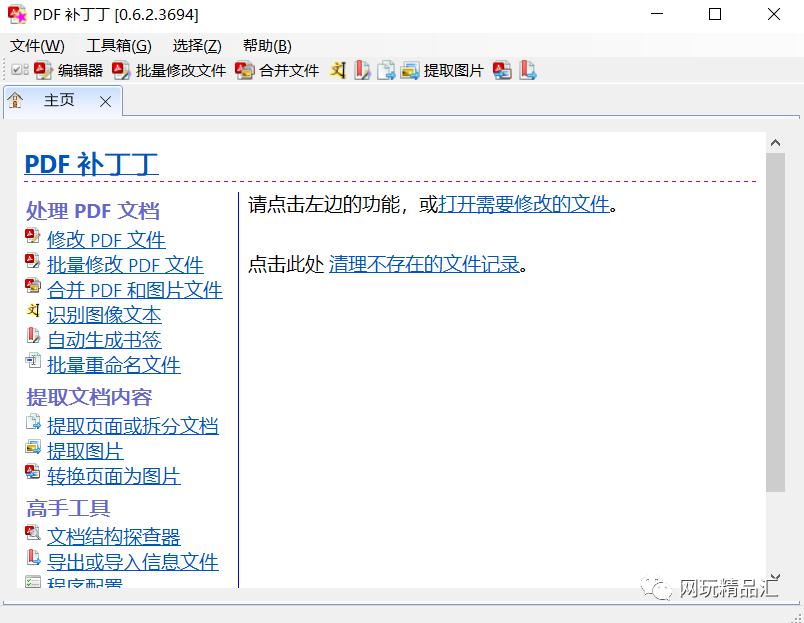Click the export or import info toolbar icon
This screenshot has height=623, width=804.
(x=528, y=70)
